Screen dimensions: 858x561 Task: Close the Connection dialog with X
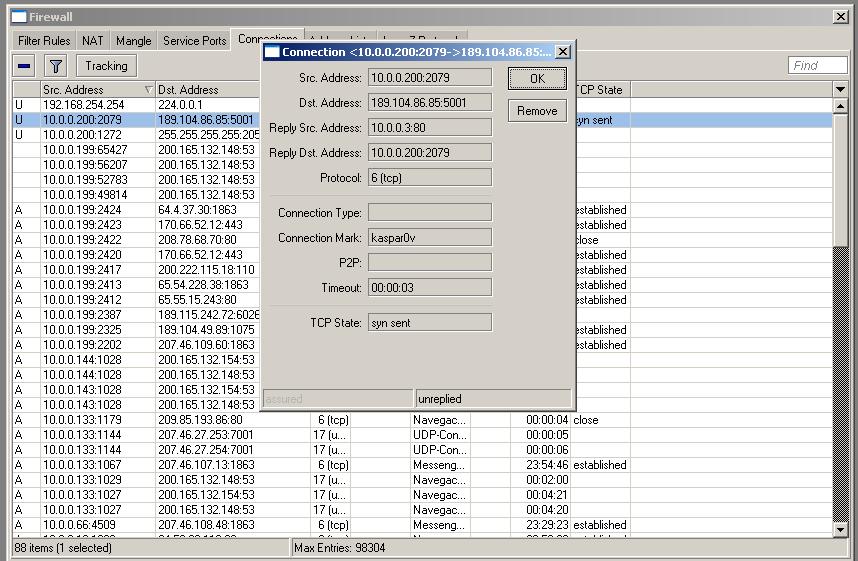coord(562,51)
